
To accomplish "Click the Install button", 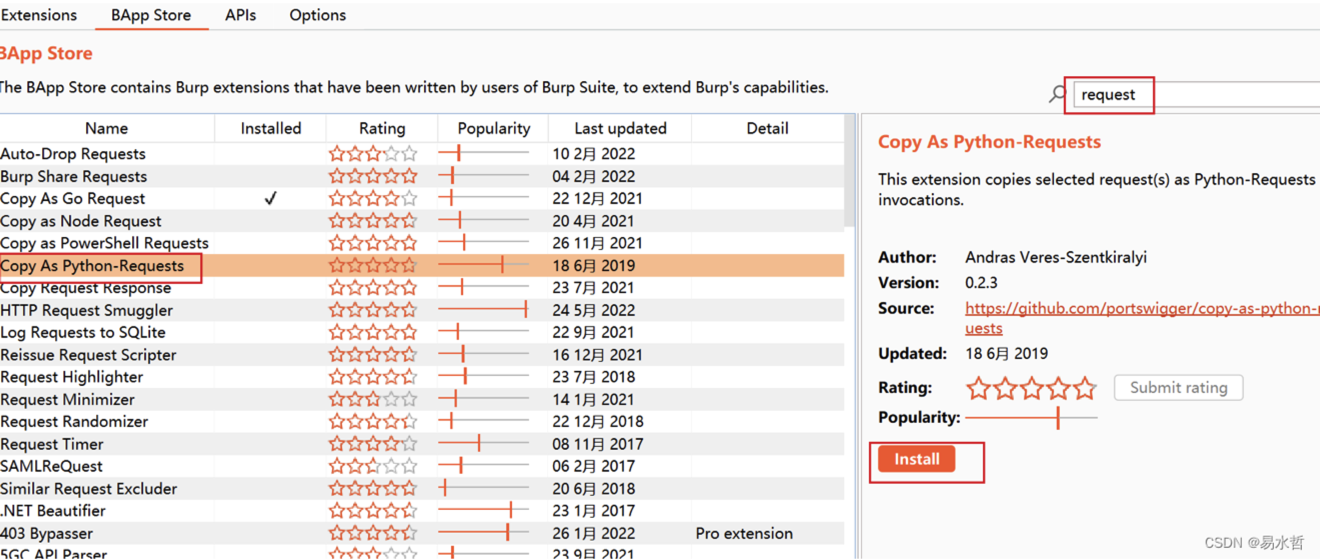I will click(x=917, y=459).
